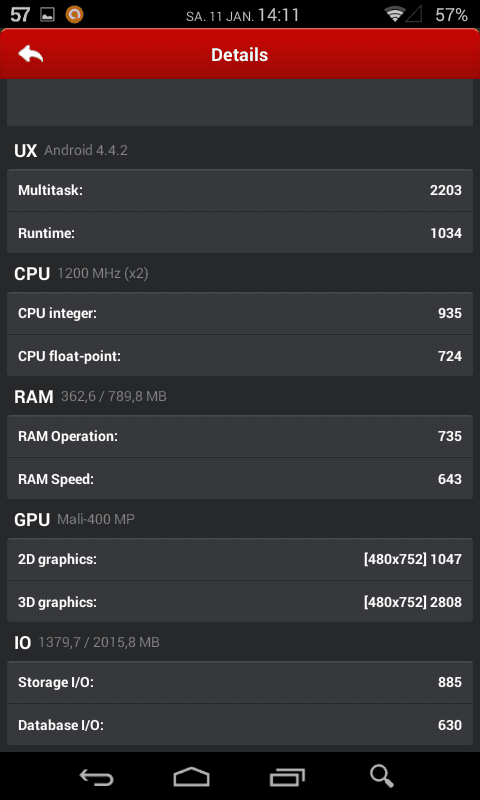Tap the Android home navigation button
This screenshot has width=480, height=800.
click(x=192, y=777)
